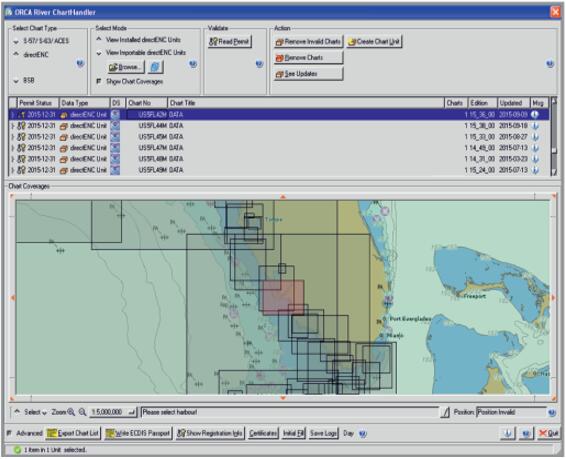Pan the coverage map west with the left arrow
The height and width of the screenshot is (459, 566).
(x=13, y=298)
